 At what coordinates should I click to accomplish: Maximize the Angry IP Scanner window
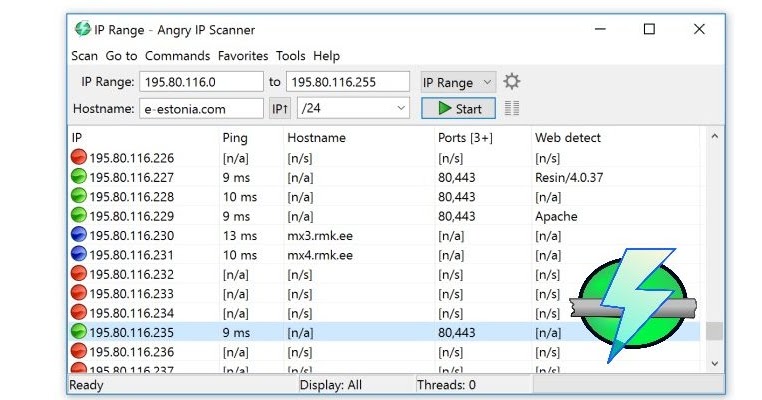click(649, 29)
